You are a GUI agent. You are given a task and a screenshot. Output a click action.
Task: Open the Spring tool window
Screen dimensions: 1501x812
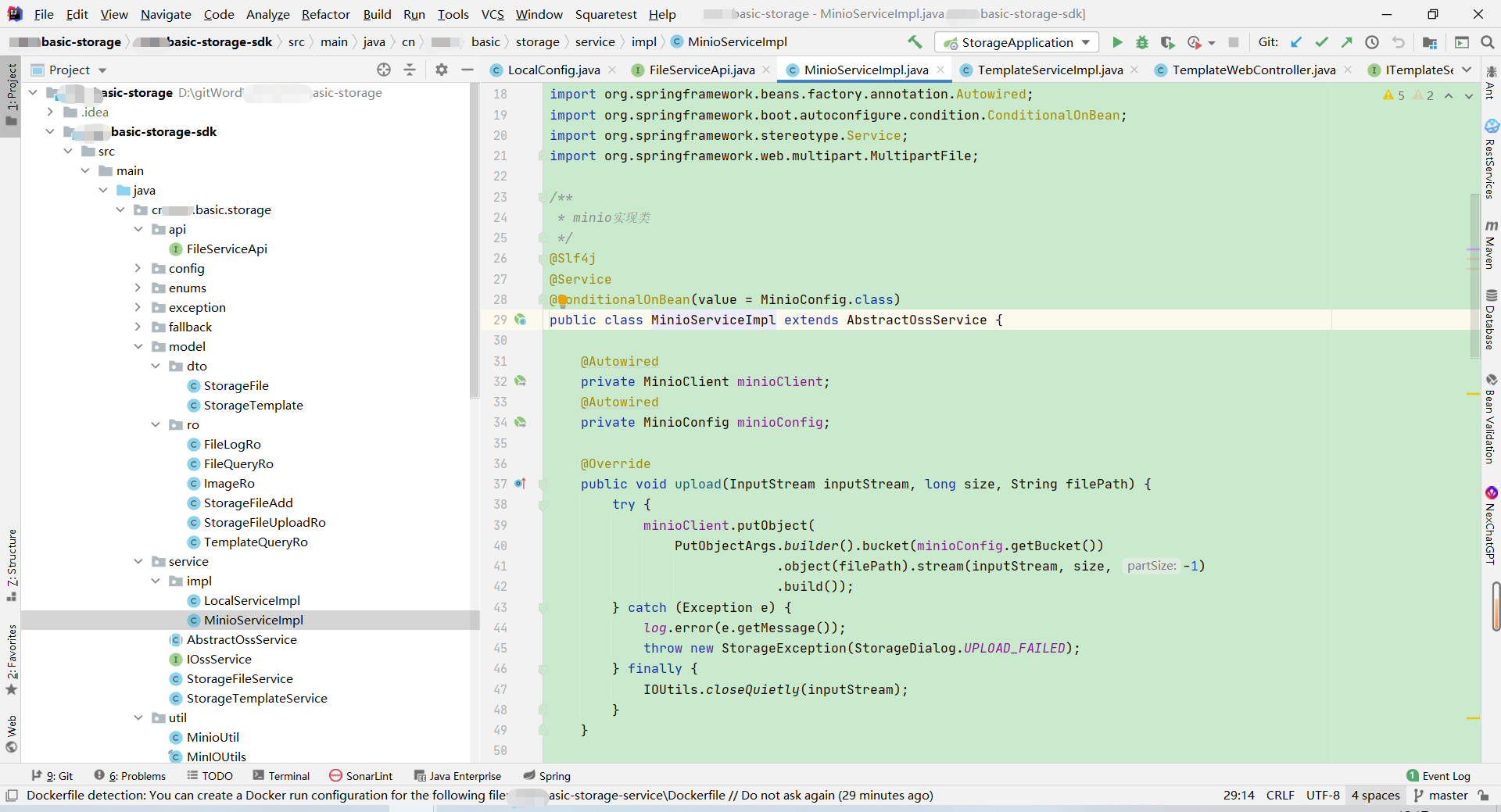click(547, 776)
